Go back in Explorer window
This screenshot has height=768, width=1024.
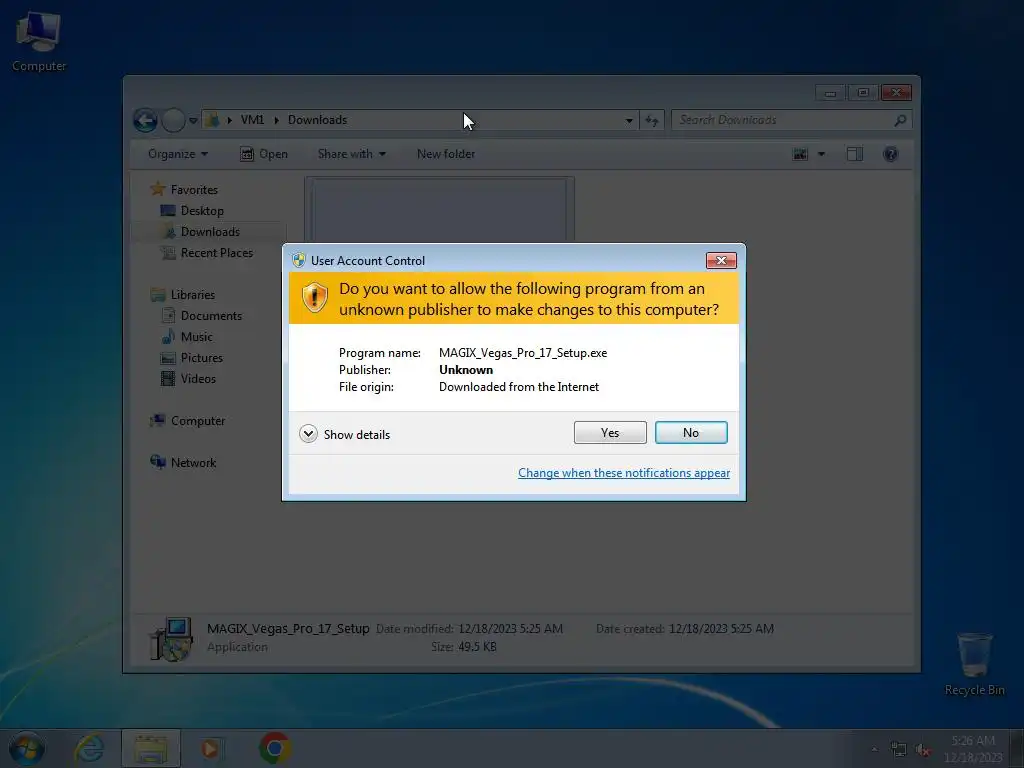145,120
